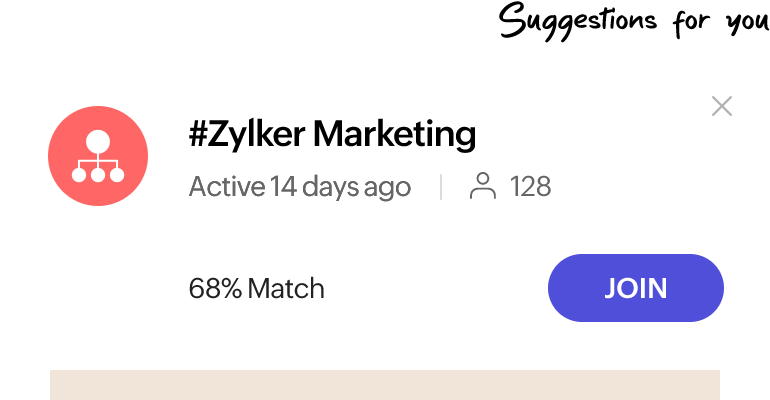The image size is (770, 400).
Task: Click the members person icon
Action: (483, 186)
